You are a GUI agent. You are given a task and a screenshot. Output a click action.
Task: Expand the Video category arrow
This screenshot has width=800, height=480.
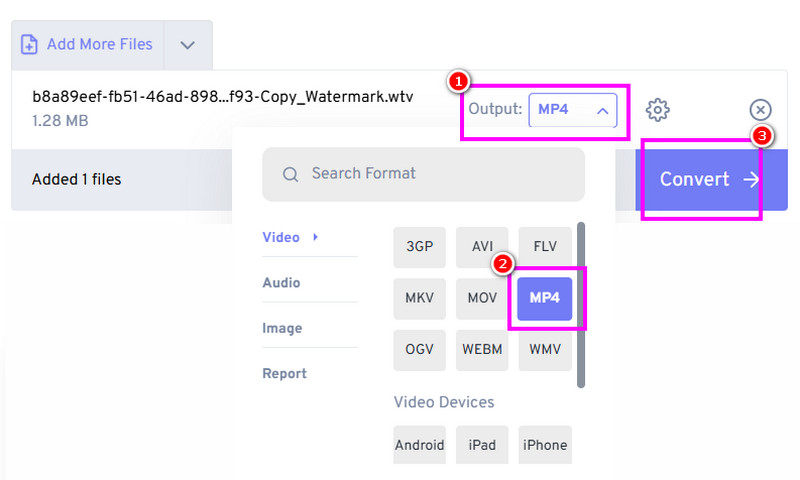pos(316,237)
